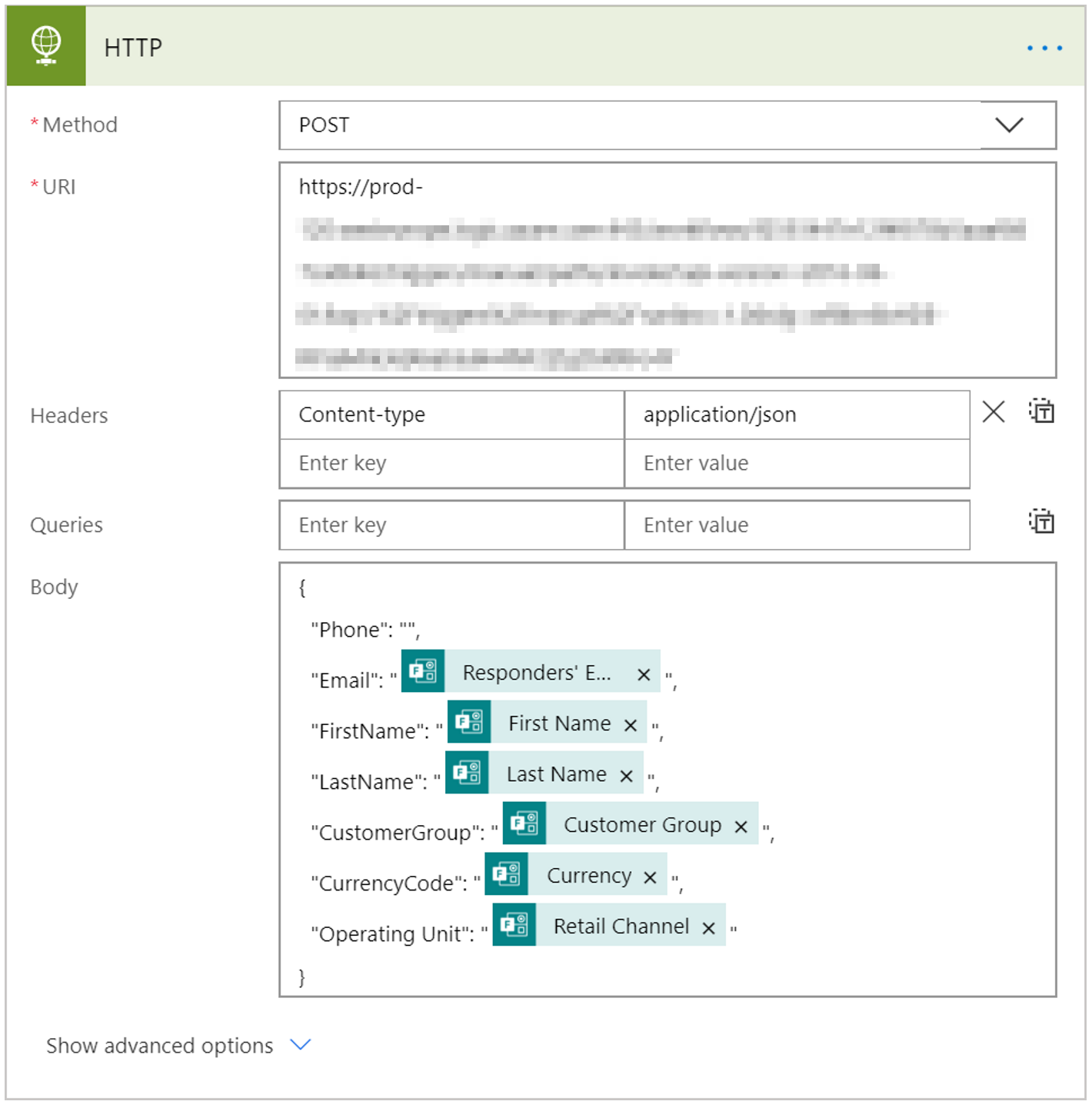Click the Method field label
Image resolution: width=1092 pixels, height=1108 pixels.
(80, 125)
